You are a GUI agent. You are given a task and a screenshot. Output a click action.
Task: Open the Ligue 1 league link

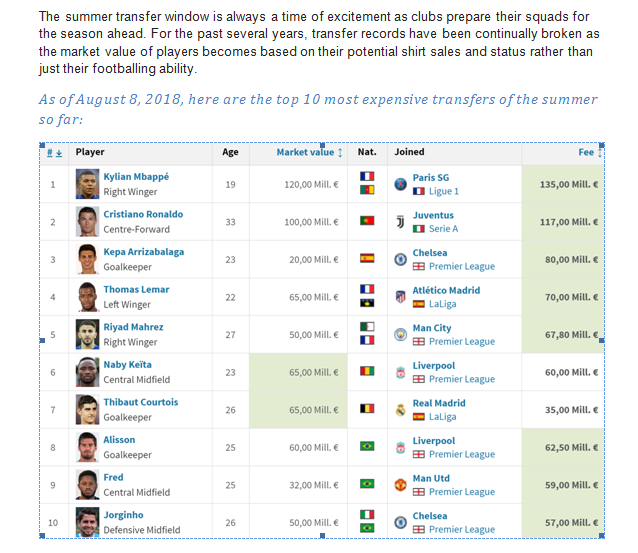click(442, 191)
